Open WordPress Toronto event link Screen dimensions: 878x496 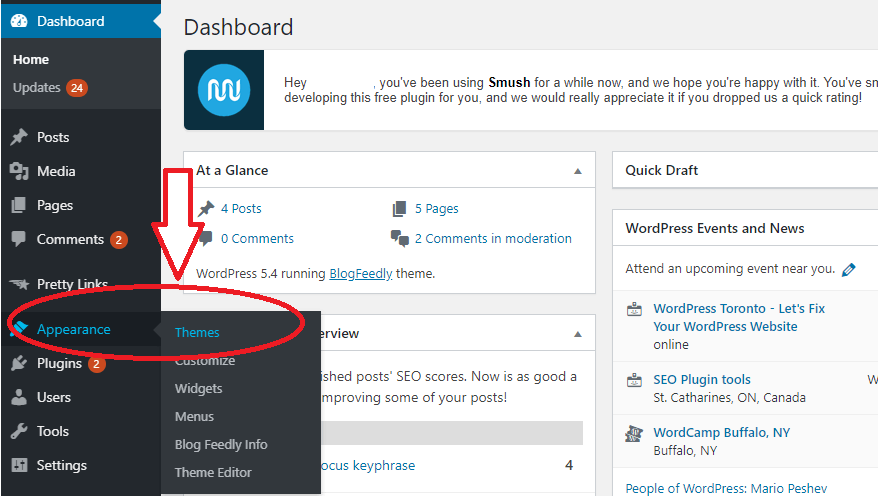[739, 317]
